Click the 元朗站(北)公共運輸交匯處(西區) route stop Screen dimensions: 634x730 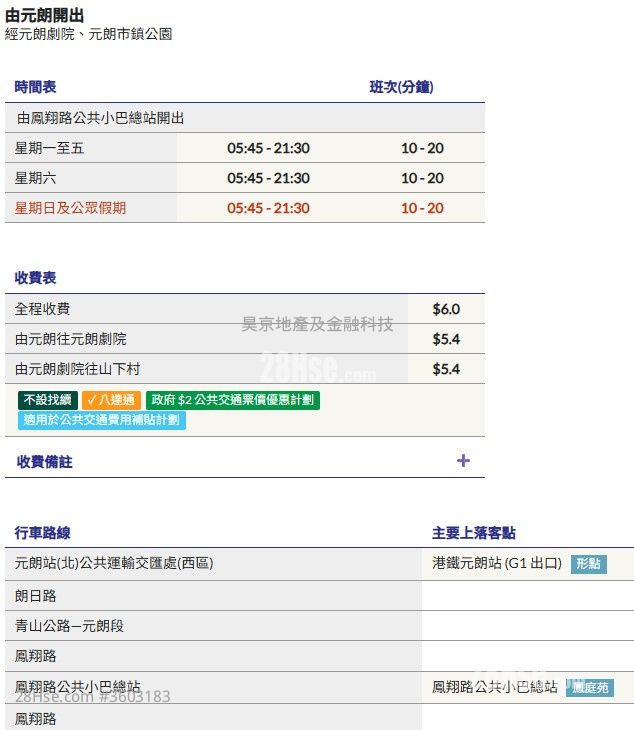[114, 563]
